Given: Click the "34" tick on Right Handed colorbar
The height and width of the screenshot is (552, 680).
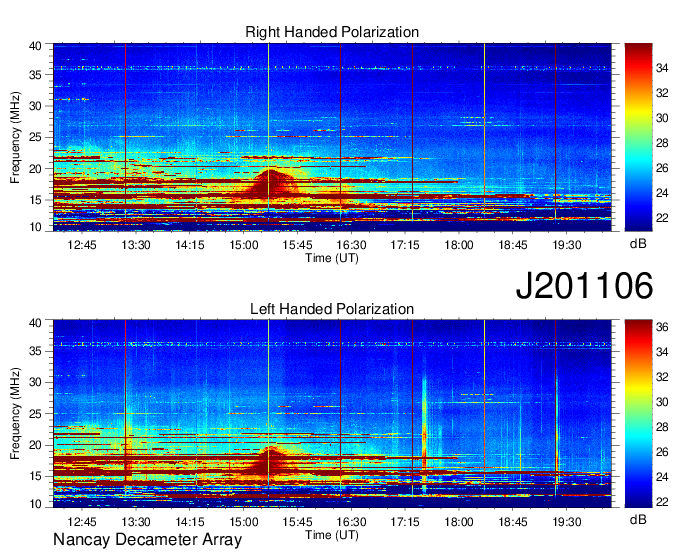Looking at the screenshot, I should coord(662,68).
